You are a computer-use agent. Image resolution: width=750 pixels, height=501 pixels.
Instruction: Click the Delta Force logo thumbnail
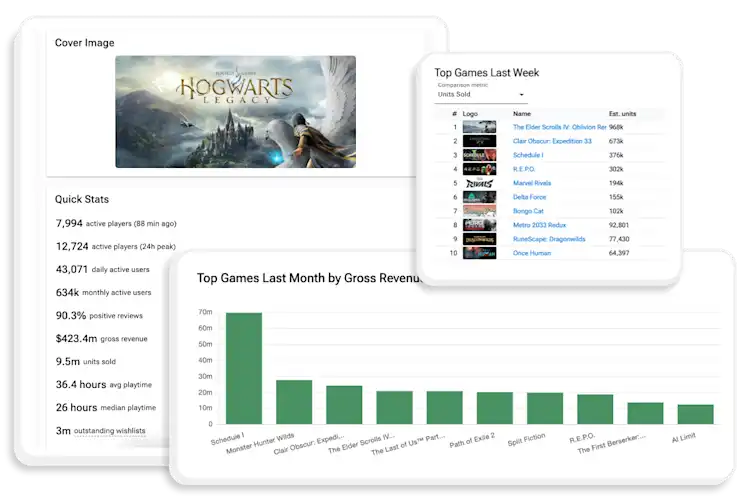479,197
